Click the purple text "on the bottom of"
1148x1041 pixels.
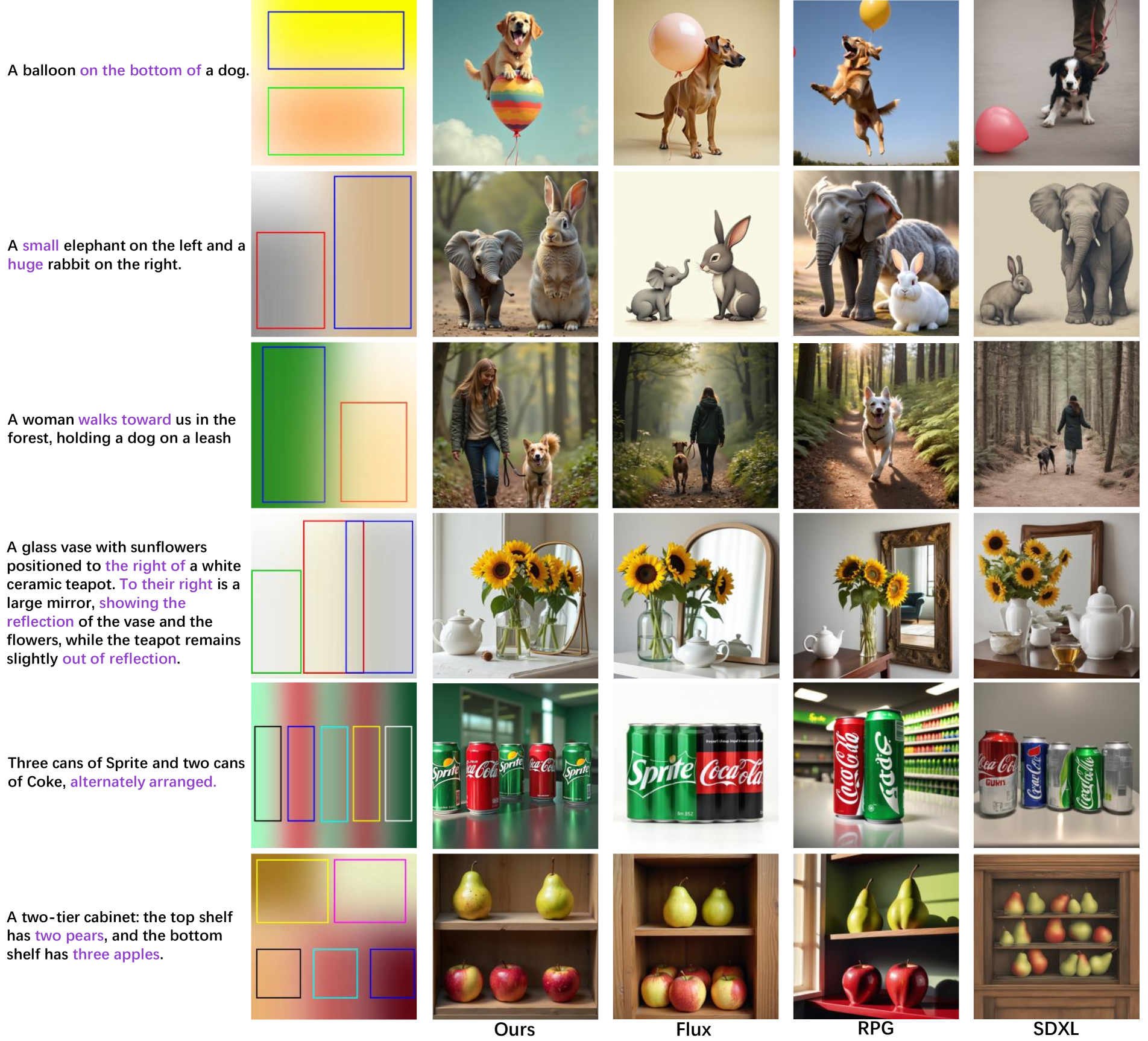tap(140, 71)
